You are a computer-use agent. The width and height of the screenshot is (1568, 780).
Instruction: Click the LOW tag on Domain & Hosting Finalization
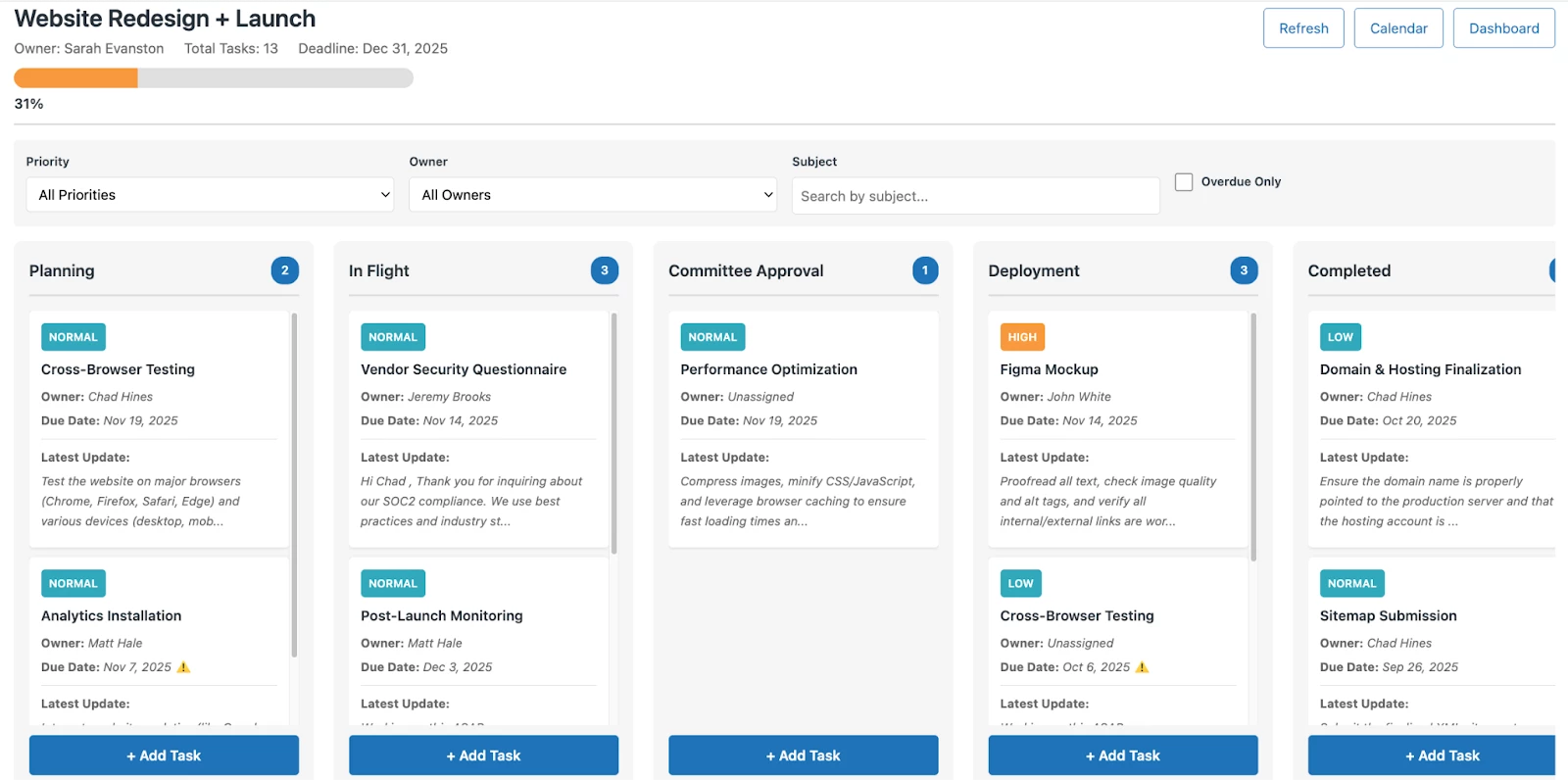(x=1340, y=337)
